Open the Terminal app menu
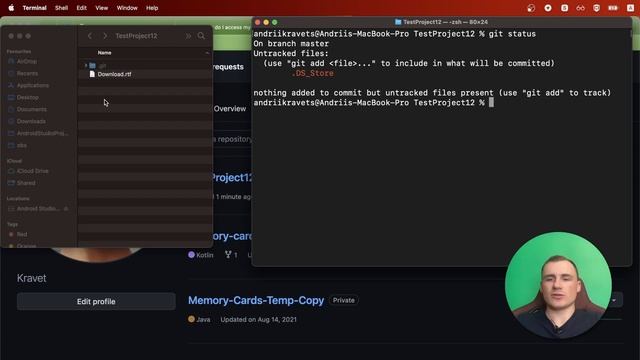The height and width of the screenshot is (360, 640). point(34,8)
